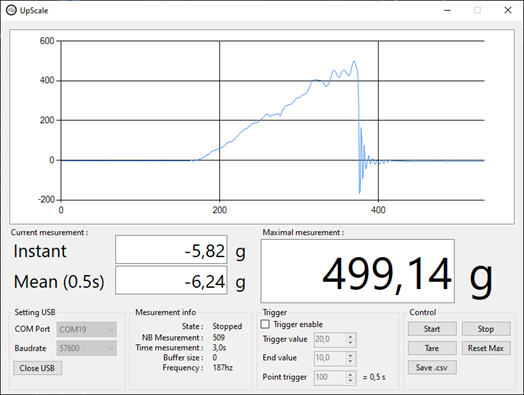
Task: Click the Close USB button
Action: click(x=37, y=368)
